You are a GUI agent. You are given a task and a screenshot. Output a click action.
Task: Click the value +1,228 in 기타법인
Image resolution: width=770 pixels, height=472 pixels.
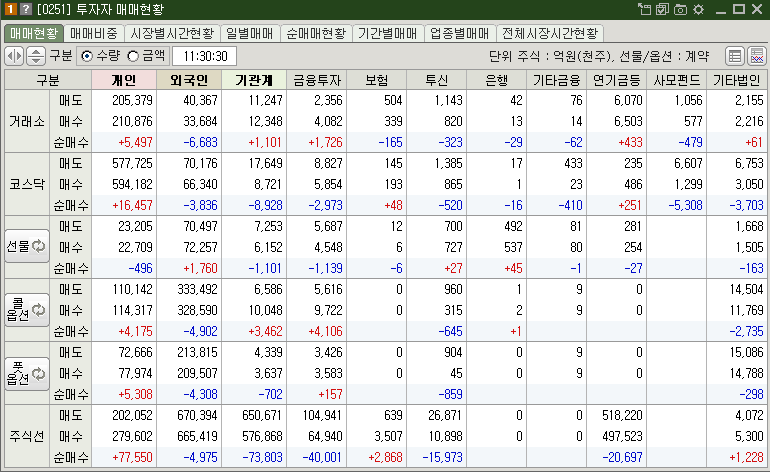pos(746,457)
